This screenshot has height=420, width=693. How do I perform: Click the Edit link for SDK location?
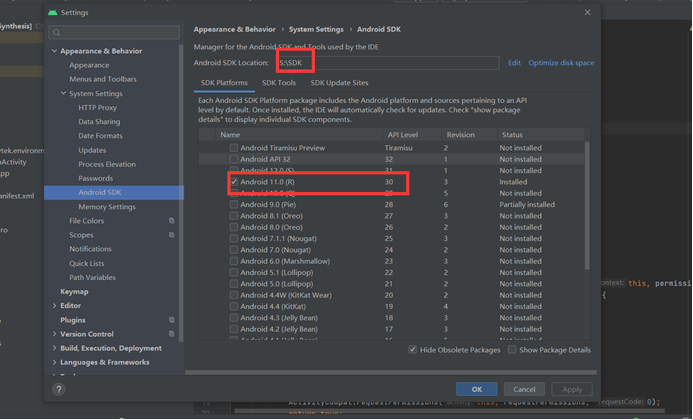(514, 63)
